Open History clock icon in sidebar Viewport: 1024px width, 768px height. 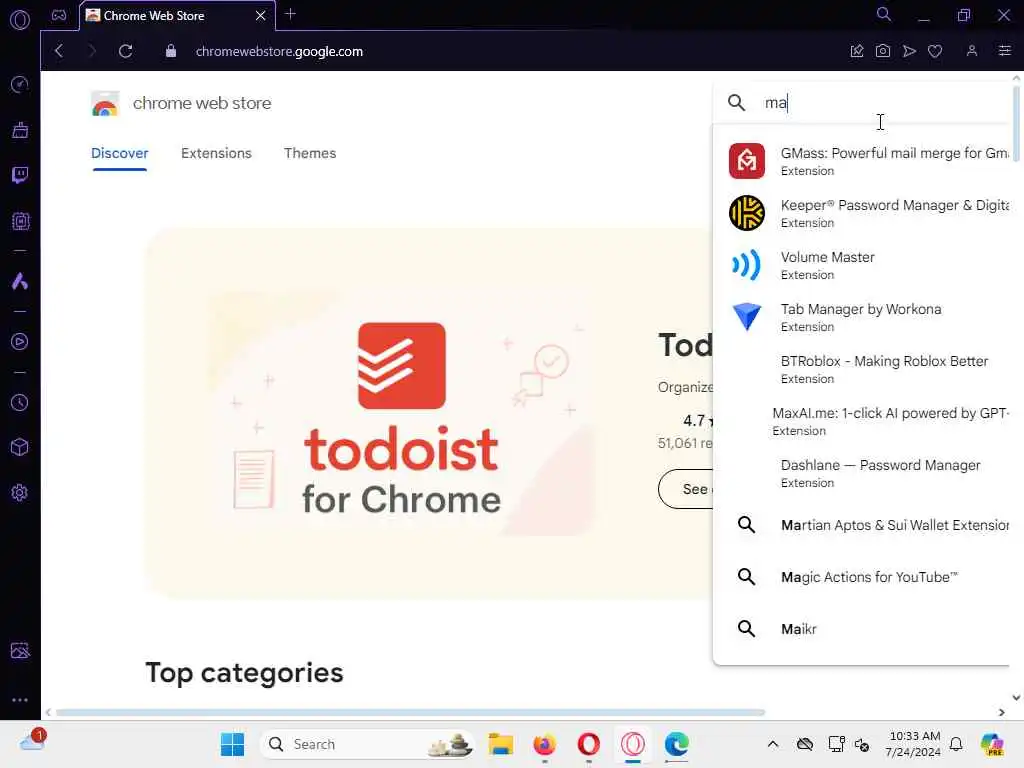20,402
